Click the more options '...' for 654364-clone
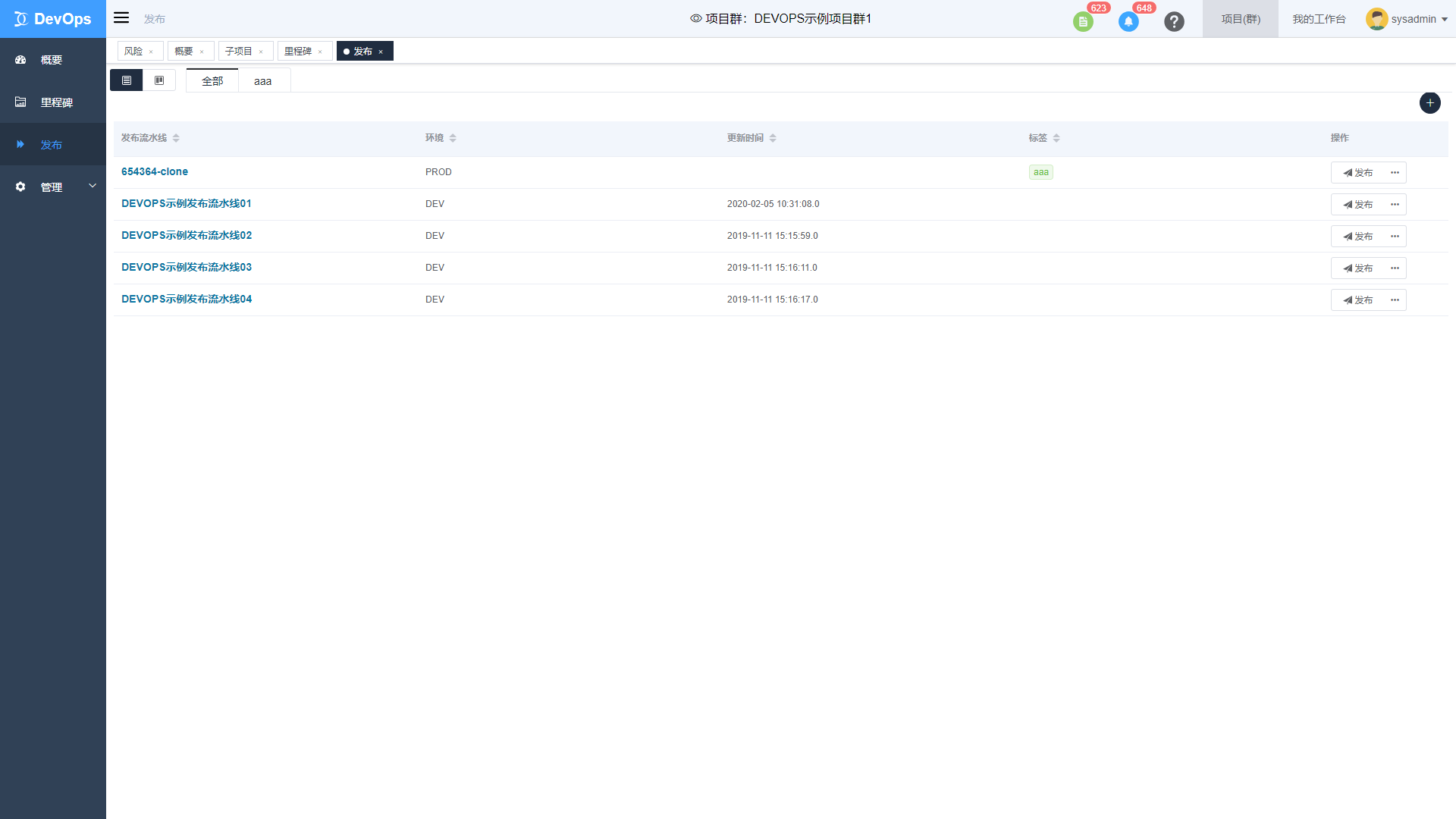 (x=1395, y=172)
